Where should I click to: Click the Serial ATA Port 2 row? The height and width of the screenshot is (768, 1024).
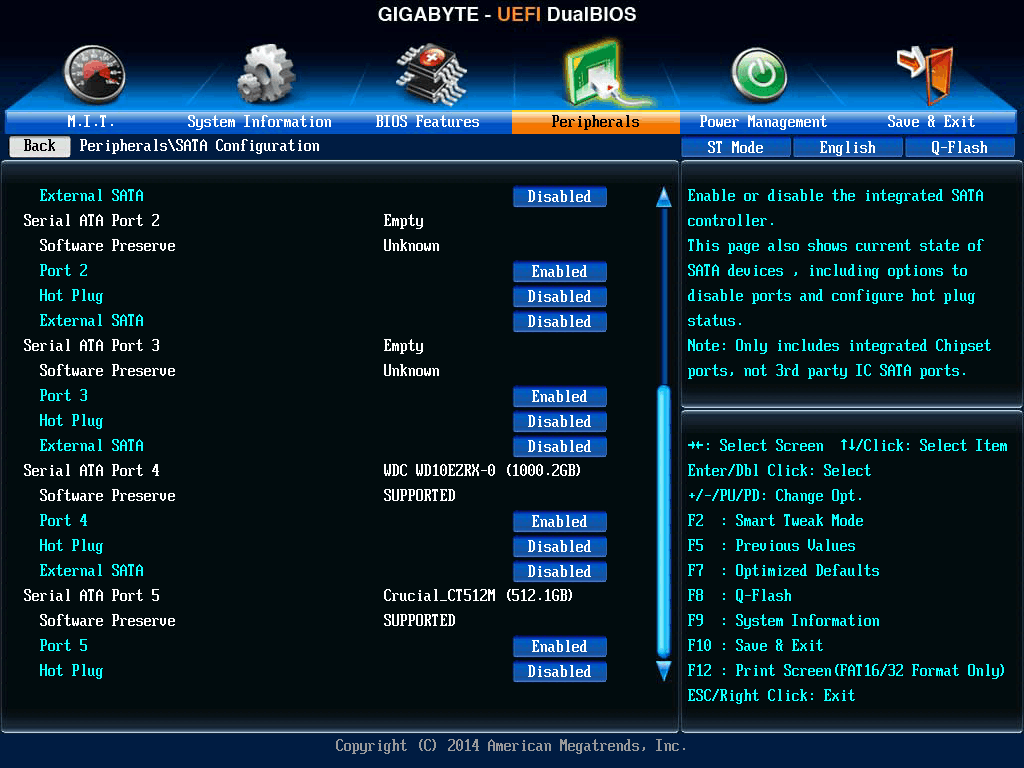click(91, 221)
